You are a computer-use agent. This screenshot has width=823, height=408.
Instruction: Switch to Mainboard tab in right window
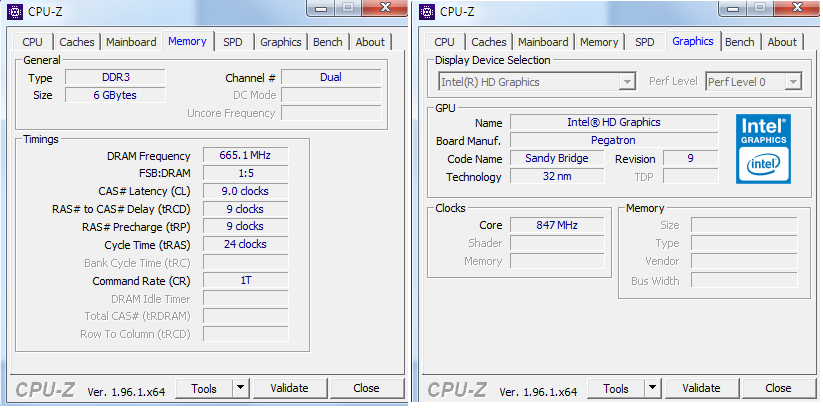tap(543, 42)
